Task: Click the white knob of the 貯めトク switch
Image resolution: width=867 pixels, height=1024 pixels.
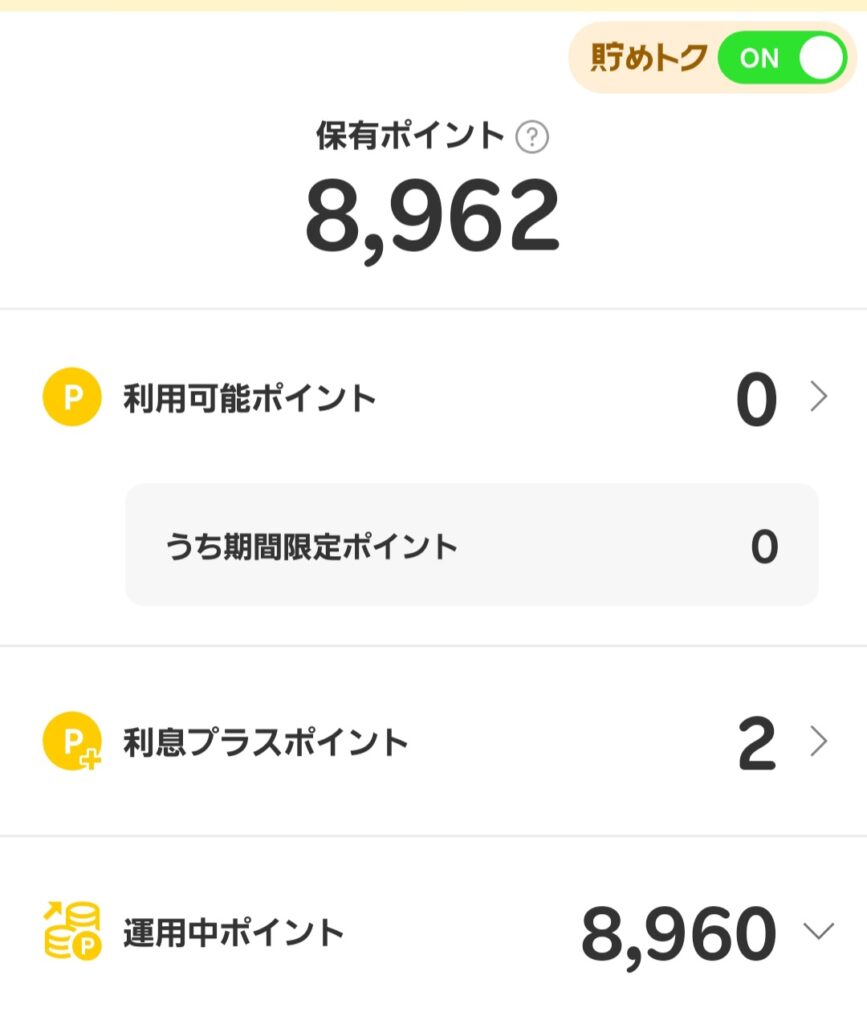Action: coord(822,58)
